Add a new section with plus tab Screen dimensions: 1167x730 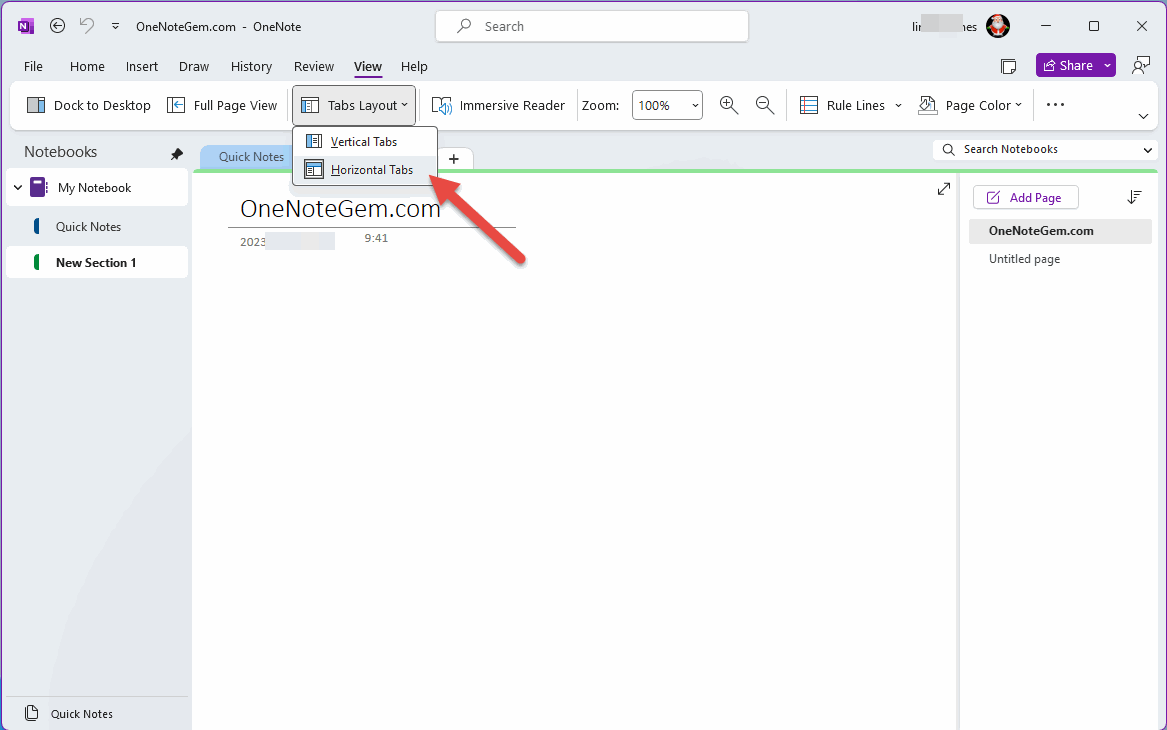(x=454, y=159)
